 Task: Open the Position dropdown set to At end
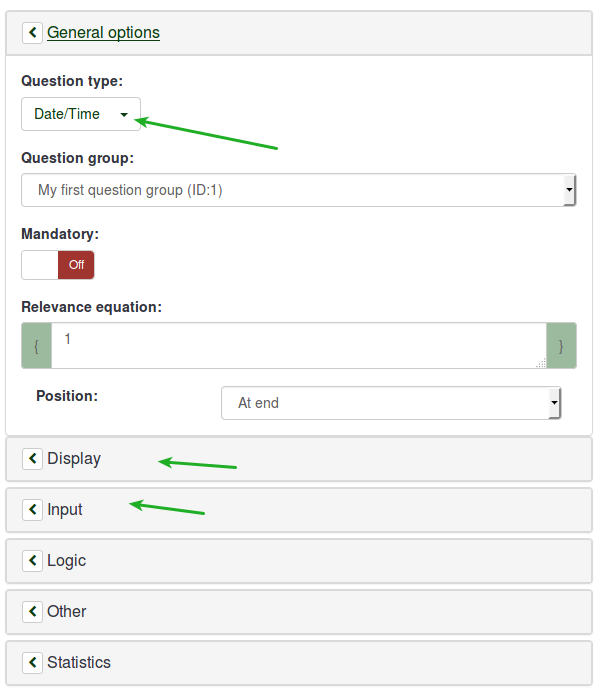click(x=391, y=403)
